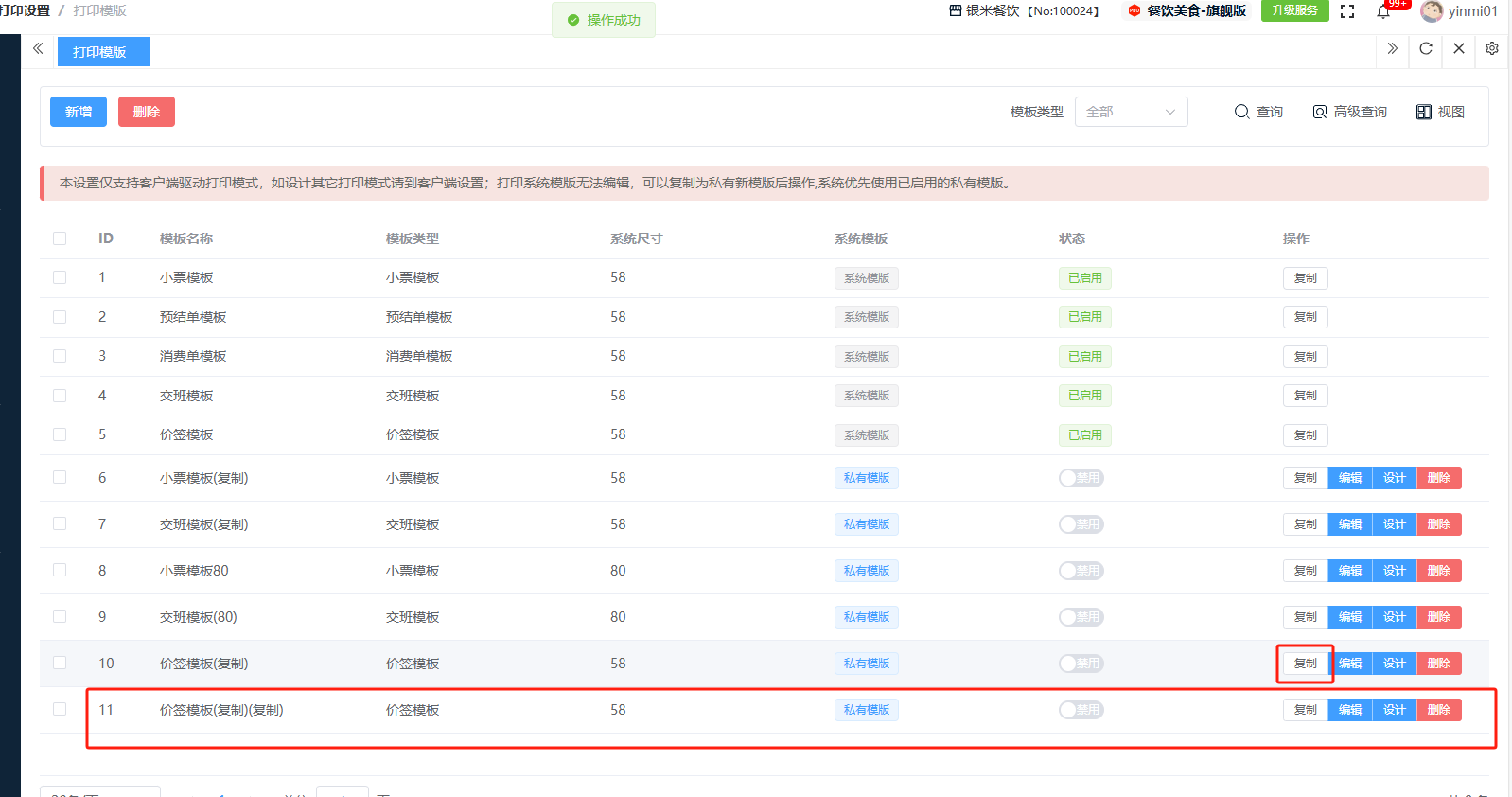Open the 餐饮美食-旗舰版 version selector
1512x797 pixels.
(x=1187, y=11)
